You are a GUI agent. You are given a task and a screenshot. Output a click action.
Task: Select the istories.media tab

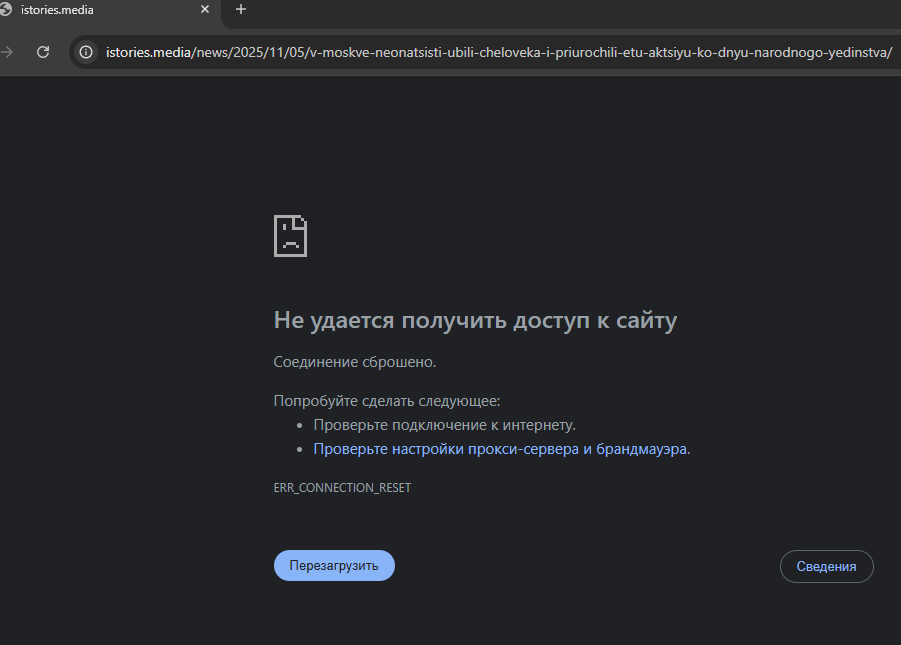click(109, 10)
